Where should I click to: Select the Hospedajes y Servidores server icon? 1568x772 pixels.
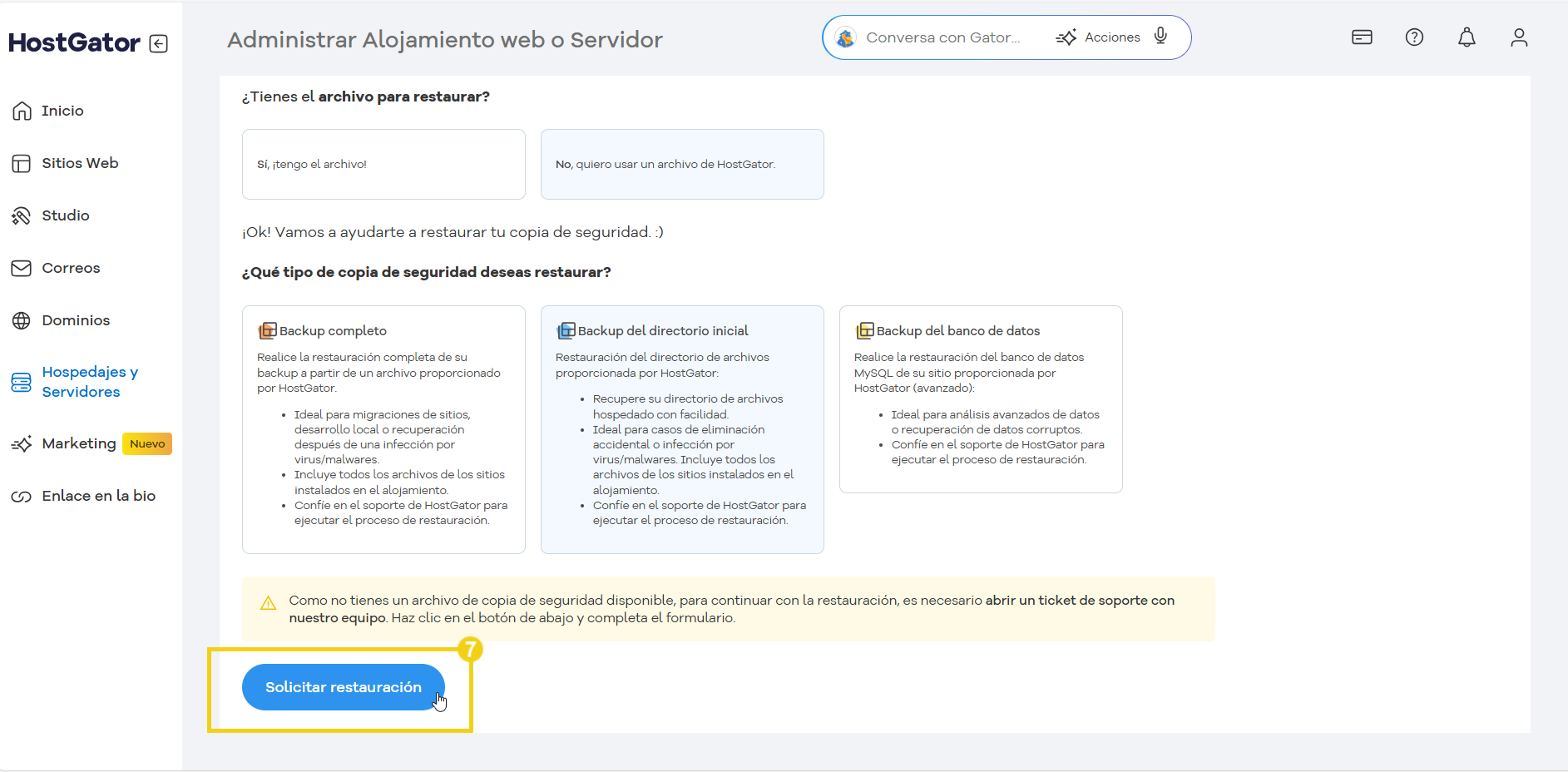(21, 382)
